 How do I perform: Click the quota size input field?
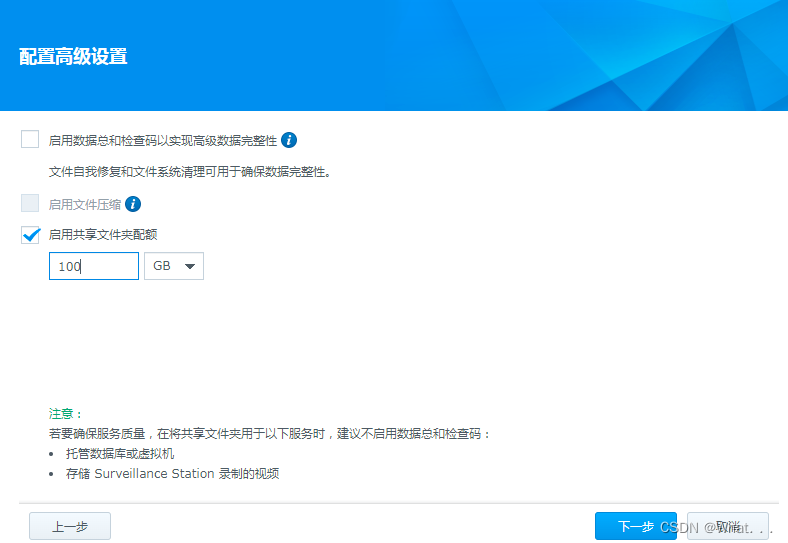click(x=94, y=266)
